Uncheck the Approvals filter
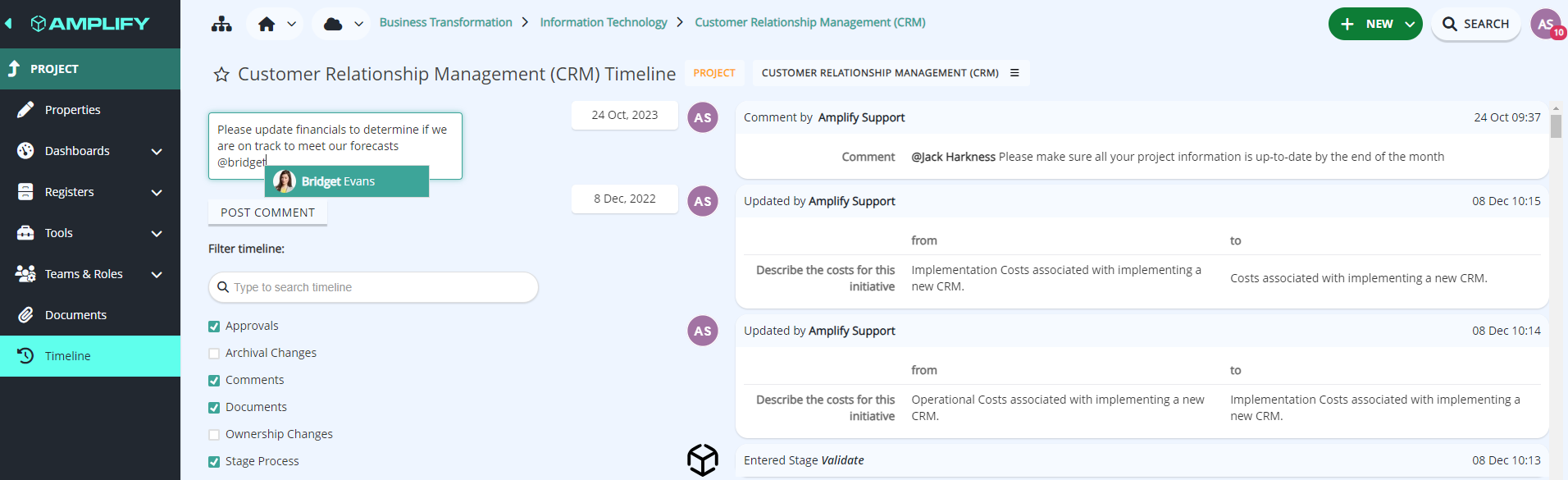This screenshot has height=480, width=1568. pyautogui.click(x=214, y=327)
